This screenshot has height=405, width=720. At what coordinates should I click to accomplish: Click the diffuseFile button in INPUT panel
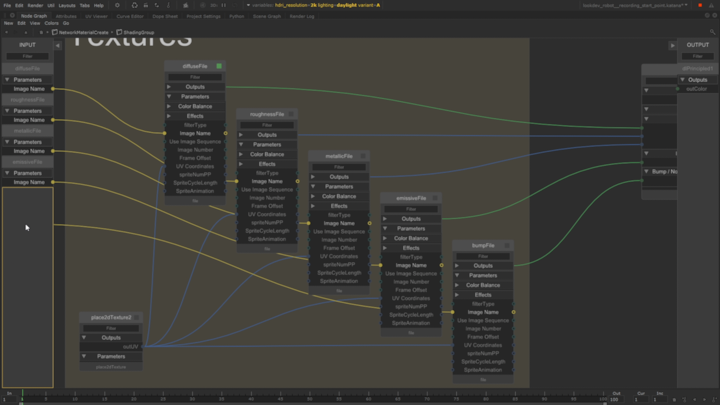pyautogui.click(x=27, y=69)
